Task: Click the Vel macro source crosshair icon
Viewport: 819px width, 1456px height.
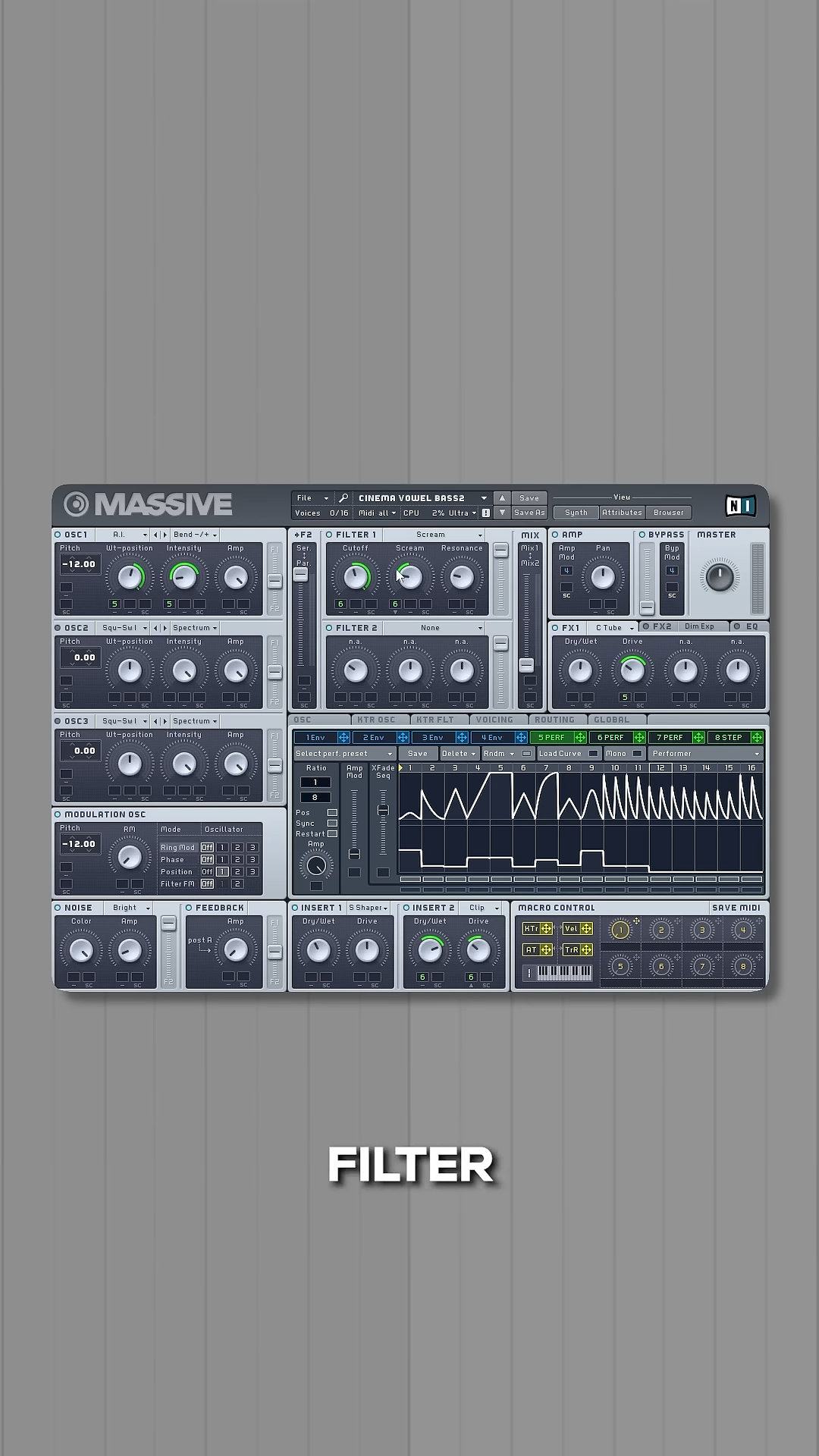Action: pos(586,929)
